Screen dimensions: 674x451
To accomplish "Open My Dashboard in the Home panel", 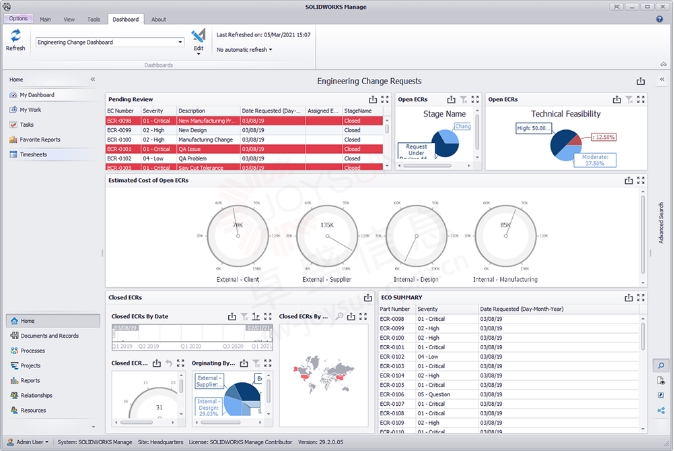I will pos(37,95).
